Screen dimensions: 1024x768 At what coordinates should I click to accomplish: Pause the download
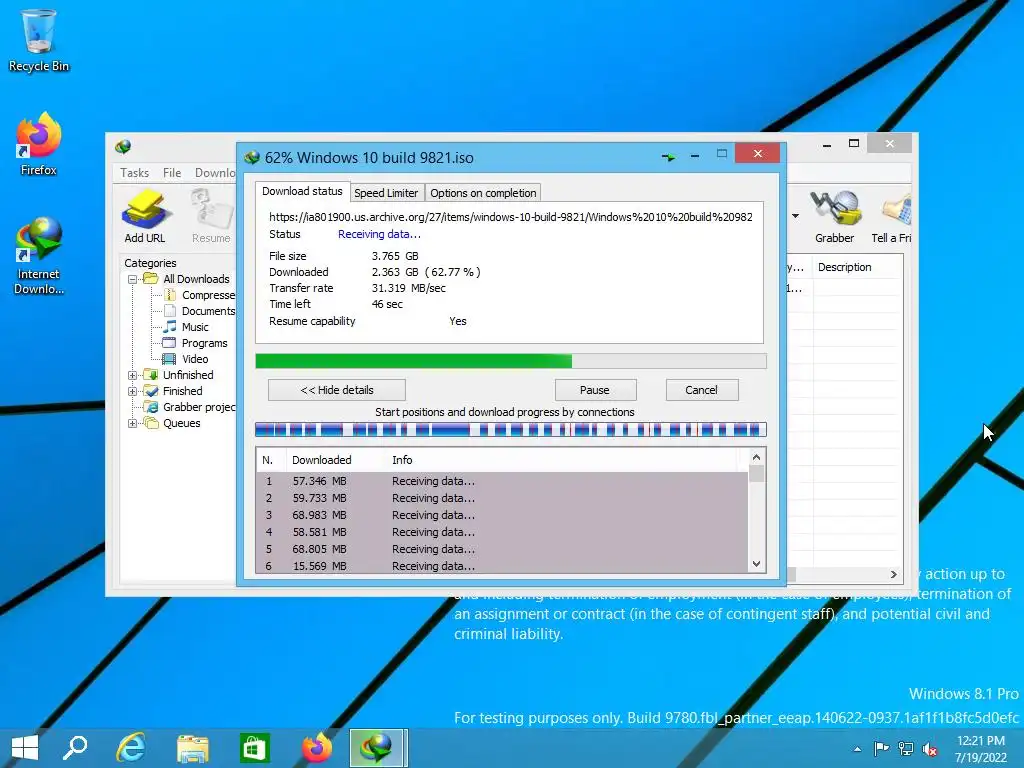tap(595, 390)
